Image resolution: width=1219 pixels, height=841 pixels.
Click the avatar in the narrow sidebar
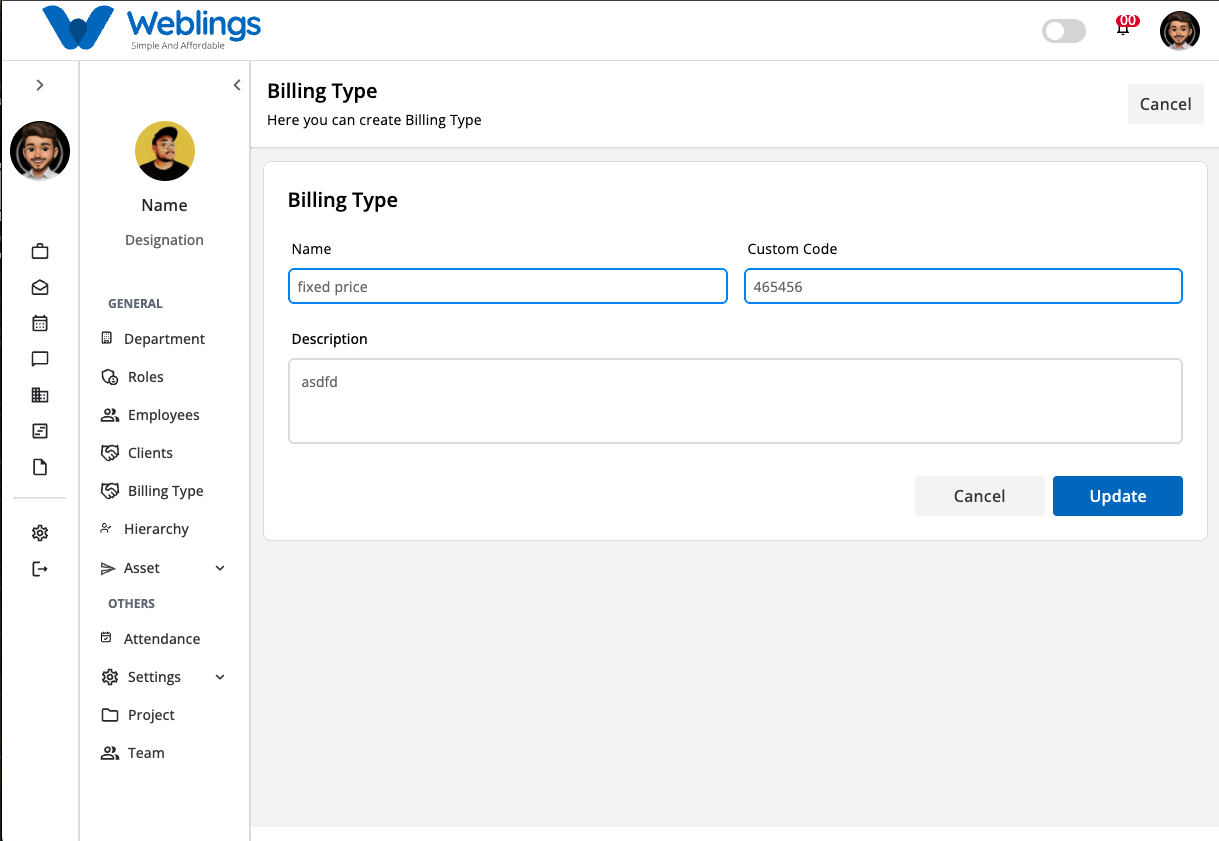pos(40,151)
